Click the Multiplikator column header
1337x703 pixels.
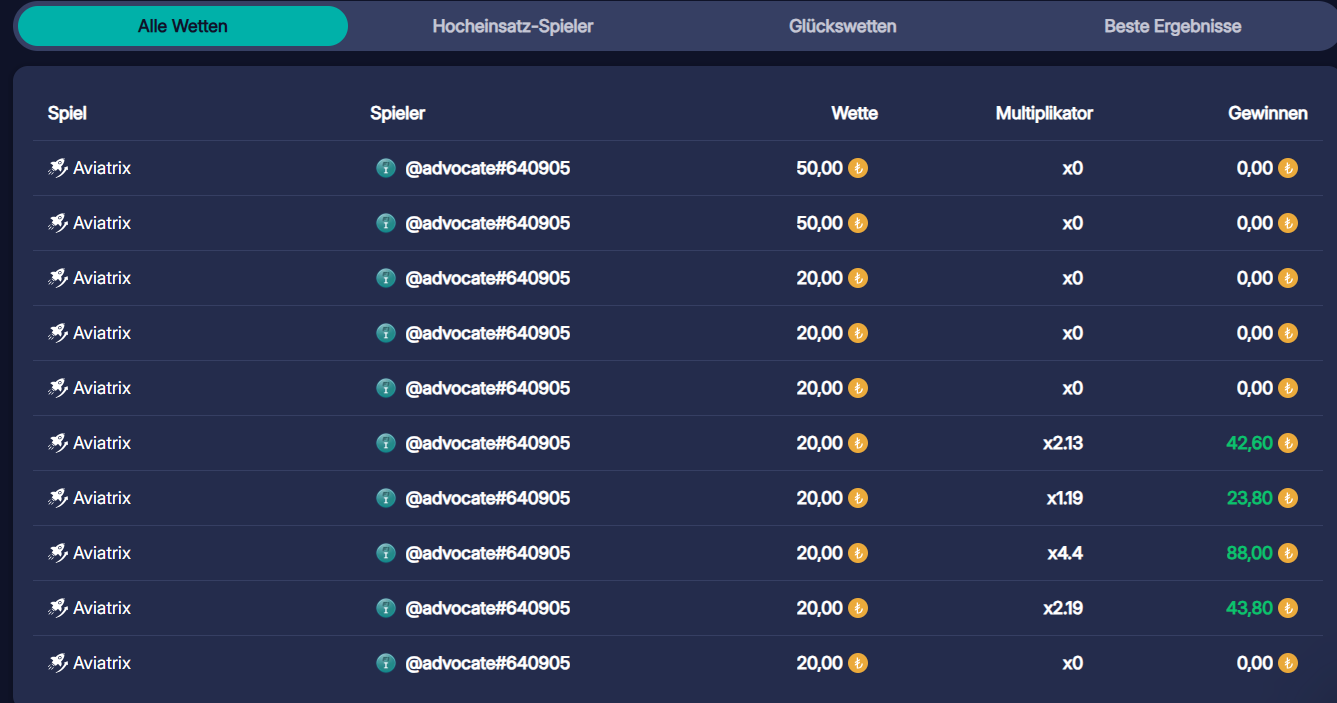click(x=1044, y=113)
